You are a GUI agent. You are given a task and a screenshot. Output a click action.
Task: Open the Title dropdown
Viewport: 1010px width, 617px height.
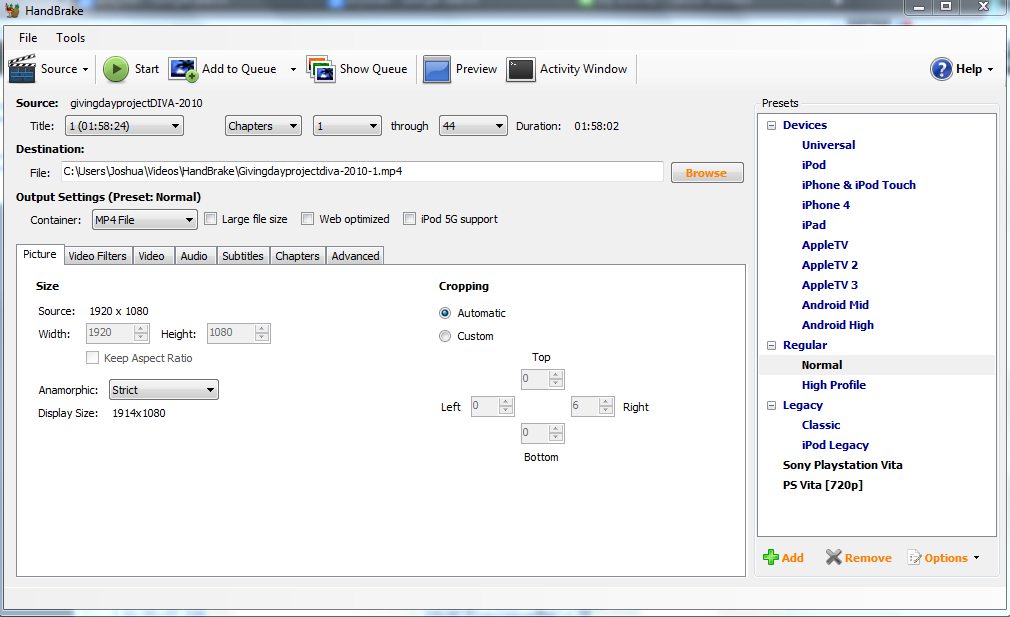[124, 126]
